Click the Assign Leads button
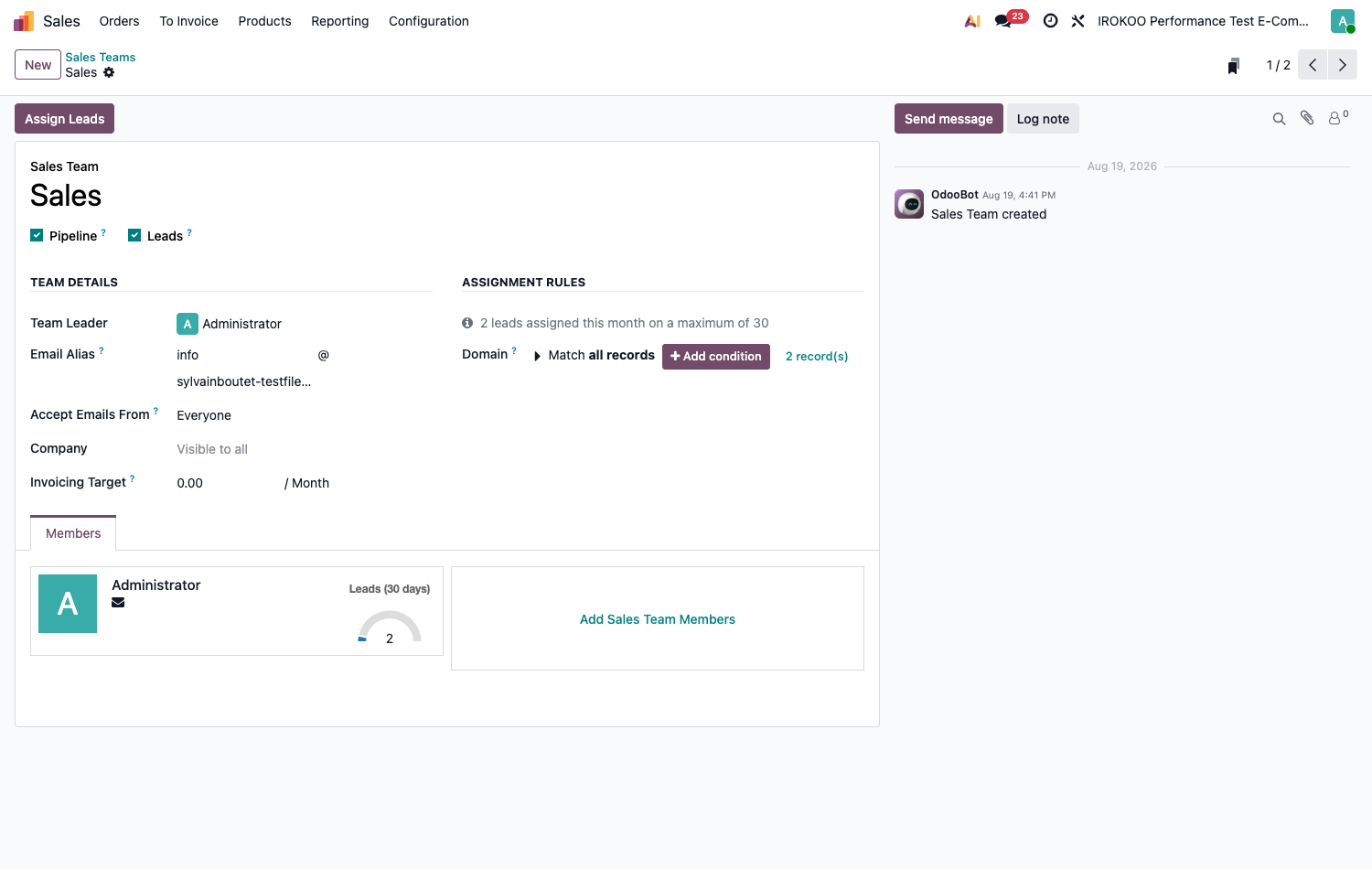The image size is (1372, 869). (x=65, y=119)
